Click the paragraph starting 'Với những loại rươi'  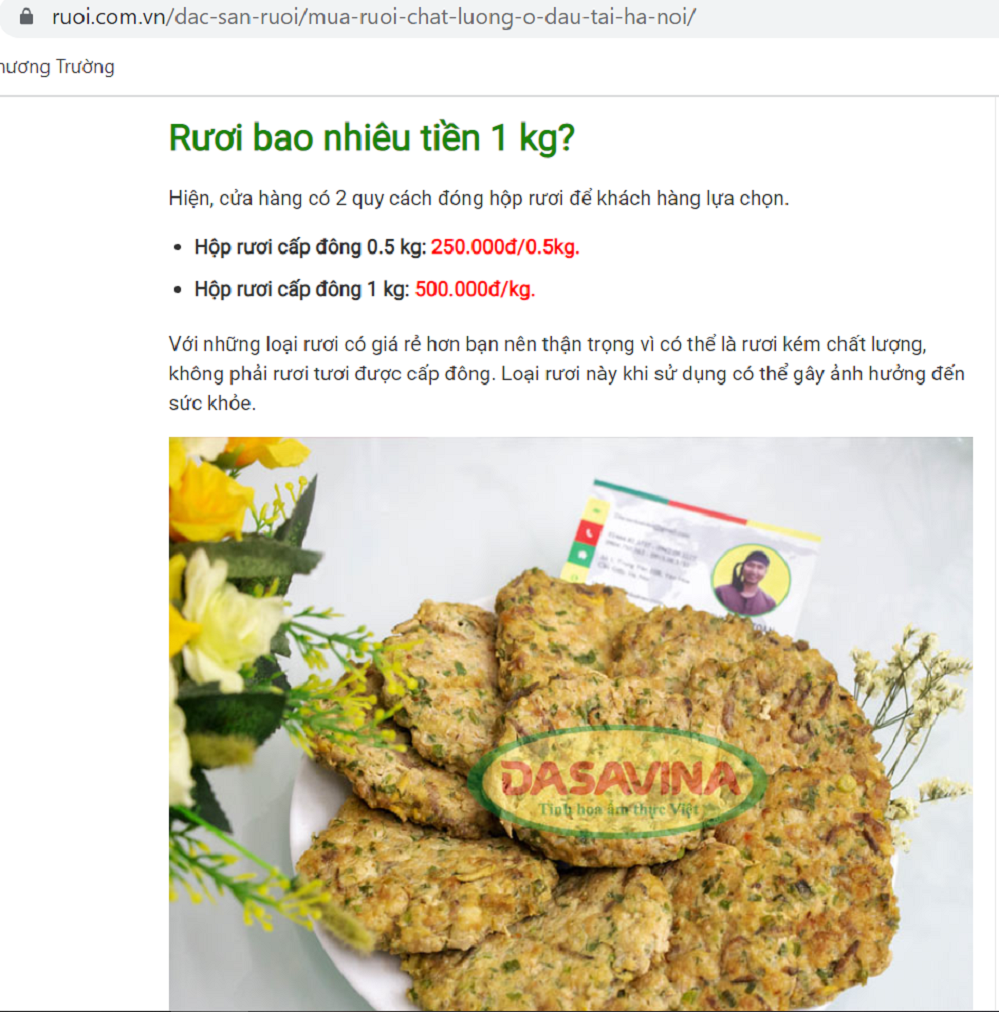(x=566, y=374)
